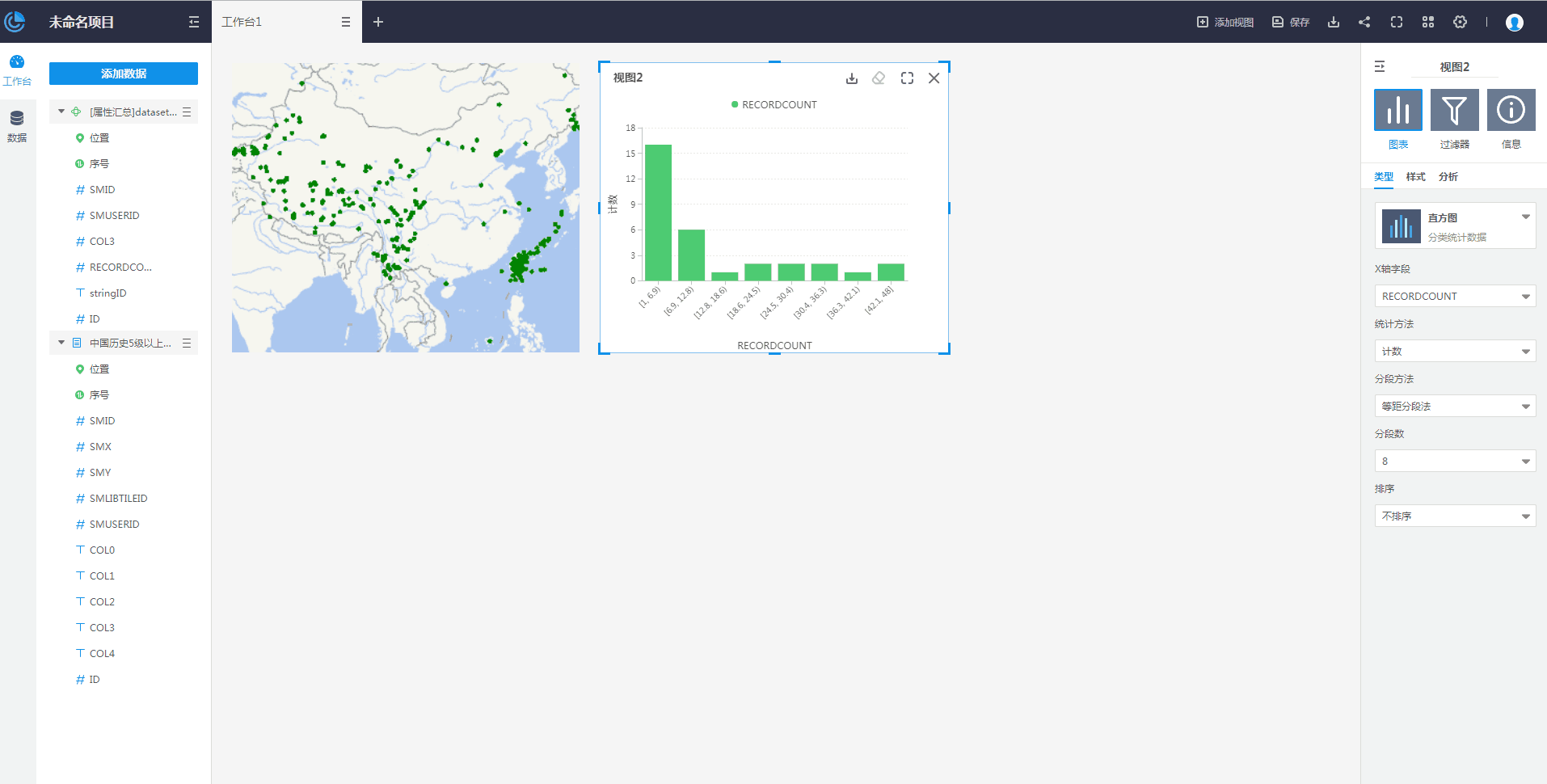The width and height of the screenshot is (1547, 784).
Task: Select the 图表 chart panel icon
Action: pos(1397,111)
